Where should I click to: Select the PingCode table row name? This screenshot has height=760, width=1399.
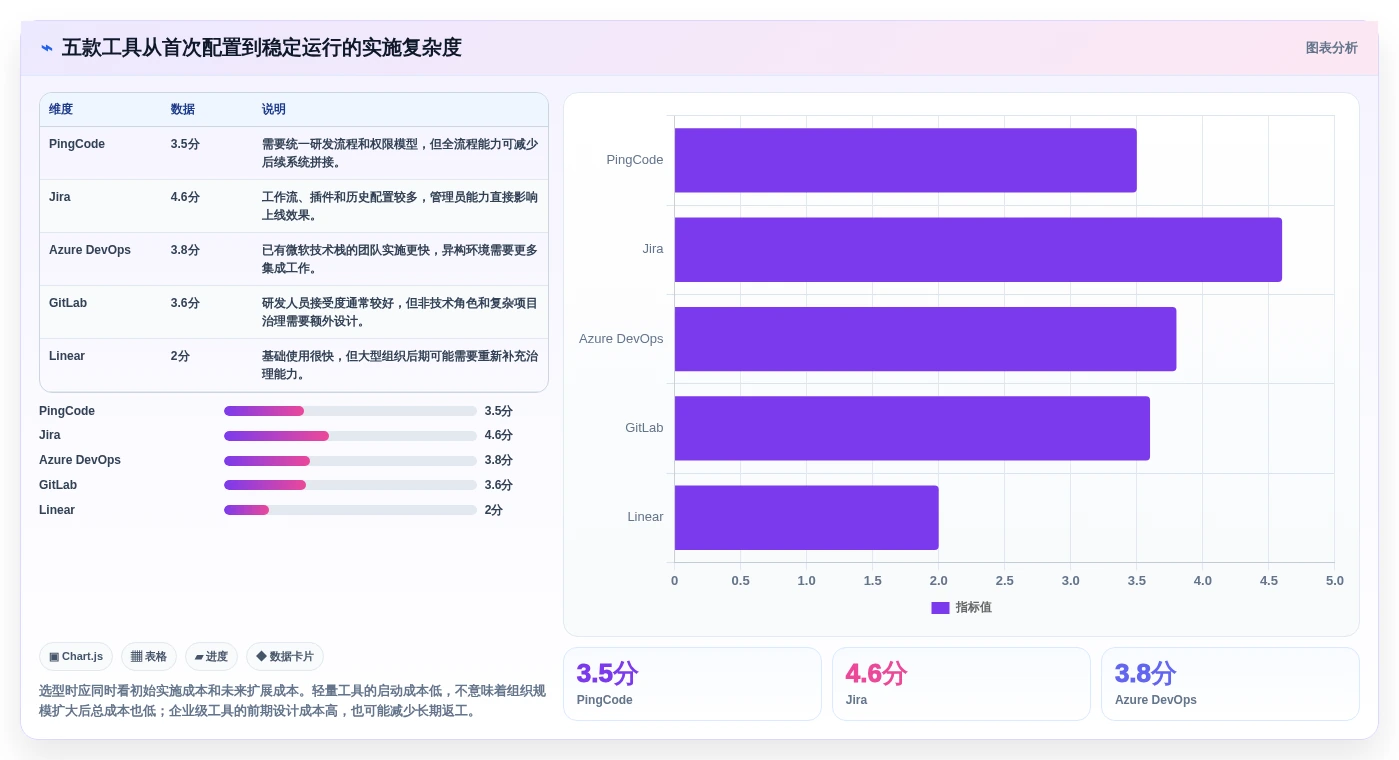point(77,144)
